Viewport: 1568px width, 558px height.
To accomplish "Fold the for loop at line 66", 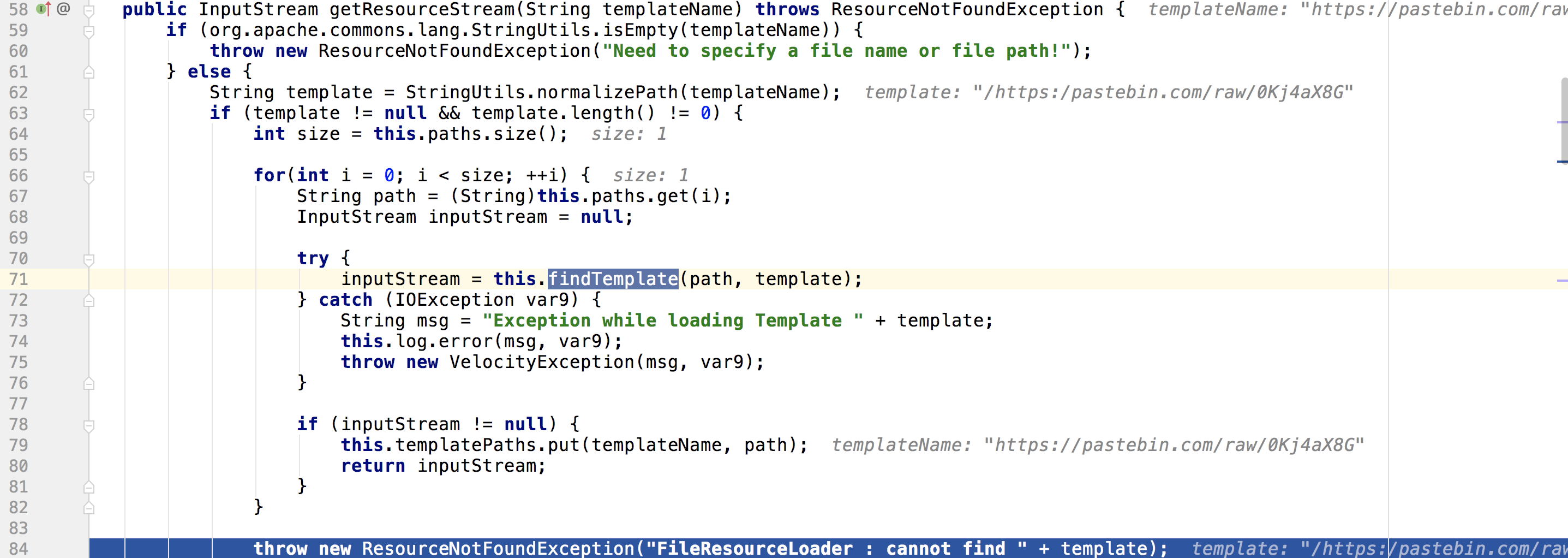I will click(89, 177).
